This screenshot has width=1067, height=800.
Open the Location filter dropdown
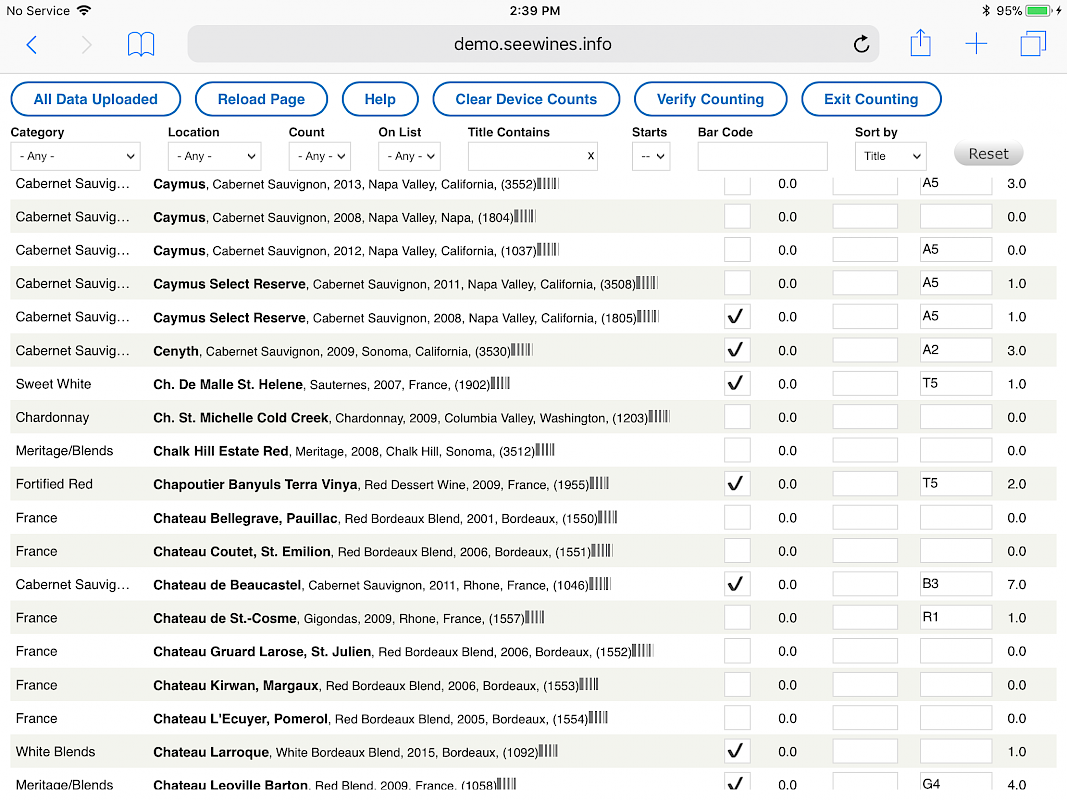(214, 156)
